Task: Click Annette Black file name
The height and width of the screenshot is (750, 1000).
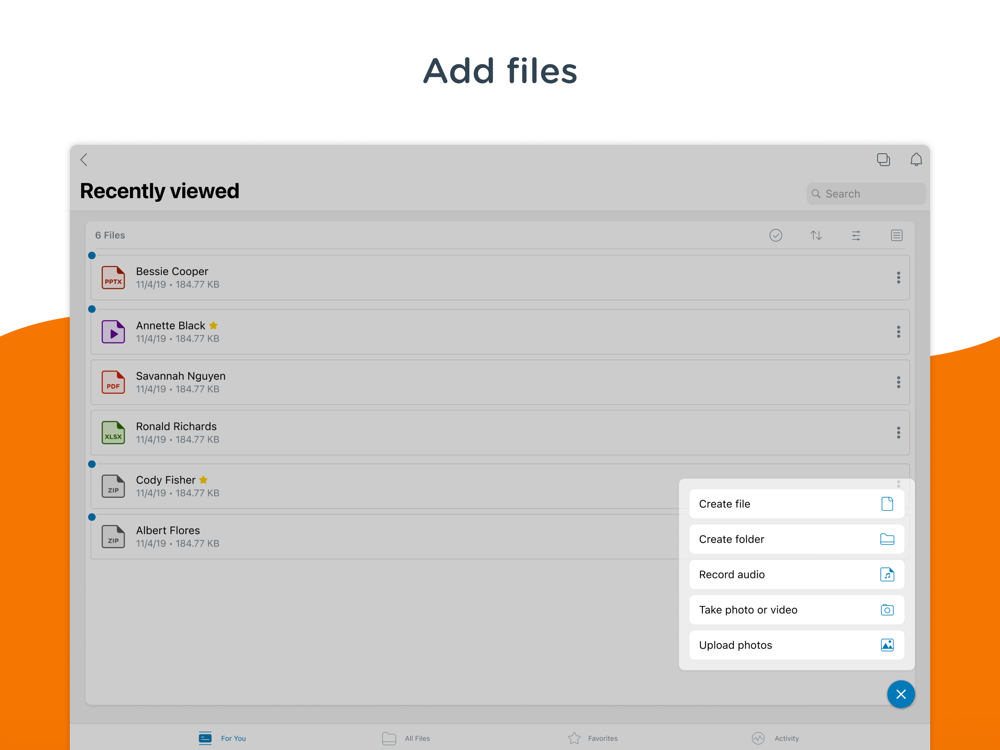Action: [x=170, y=325]
